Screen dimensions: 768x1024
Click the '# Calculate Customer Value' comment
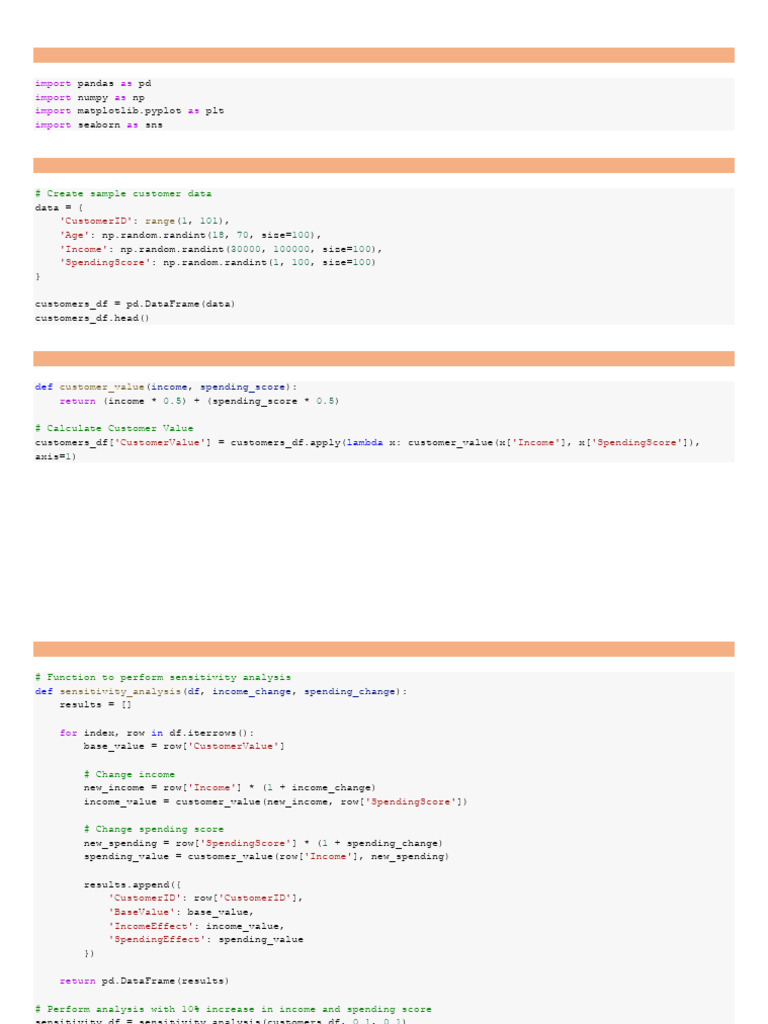coord(114,428)
